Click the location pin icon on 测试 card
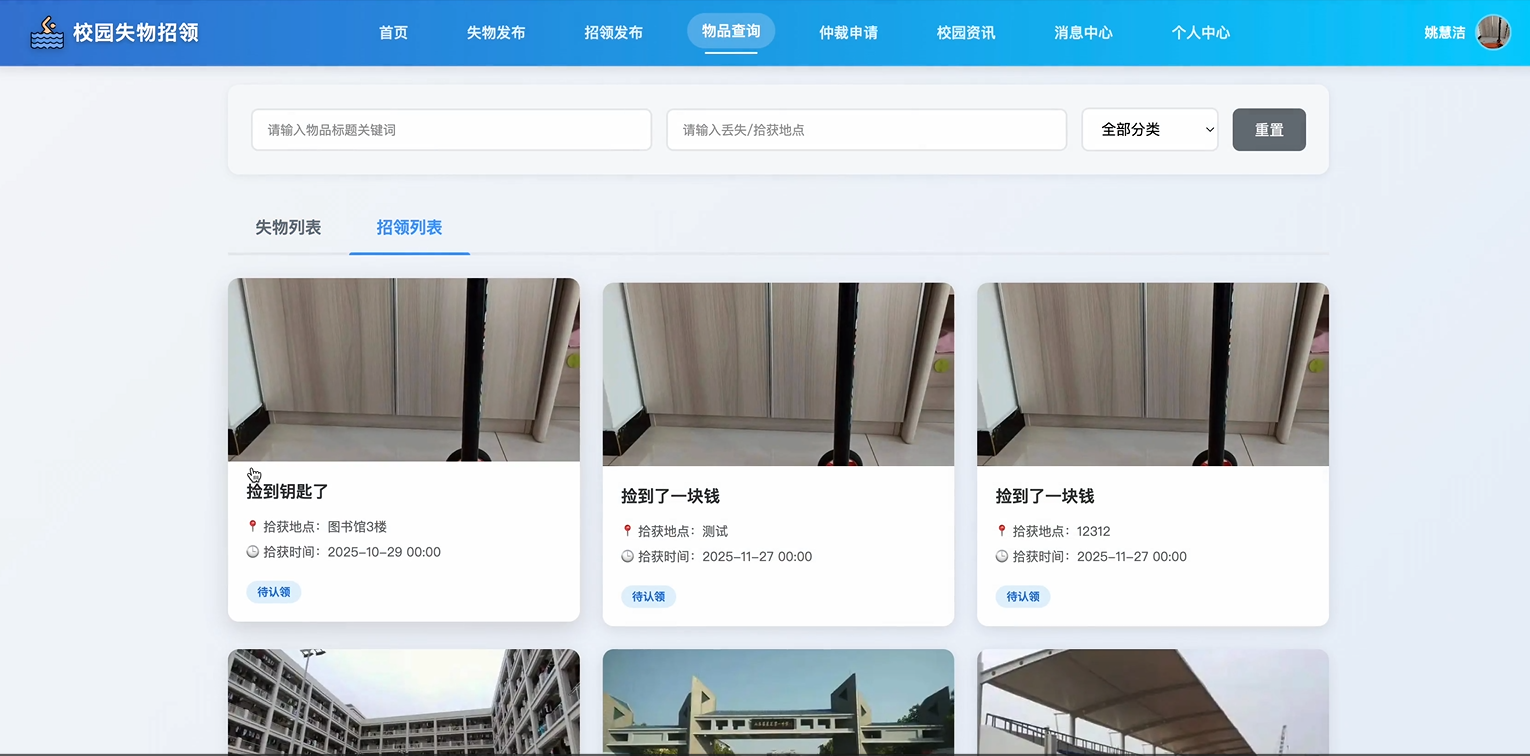Screen dimensions: 1530x756 coord(628,531)
